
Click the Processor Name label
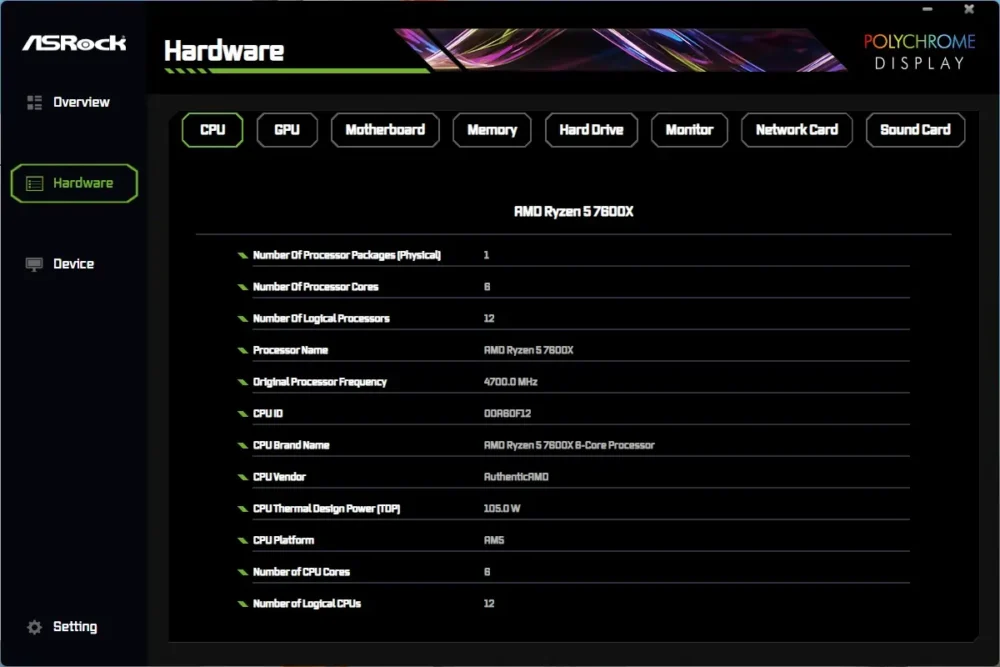point(290,350)
